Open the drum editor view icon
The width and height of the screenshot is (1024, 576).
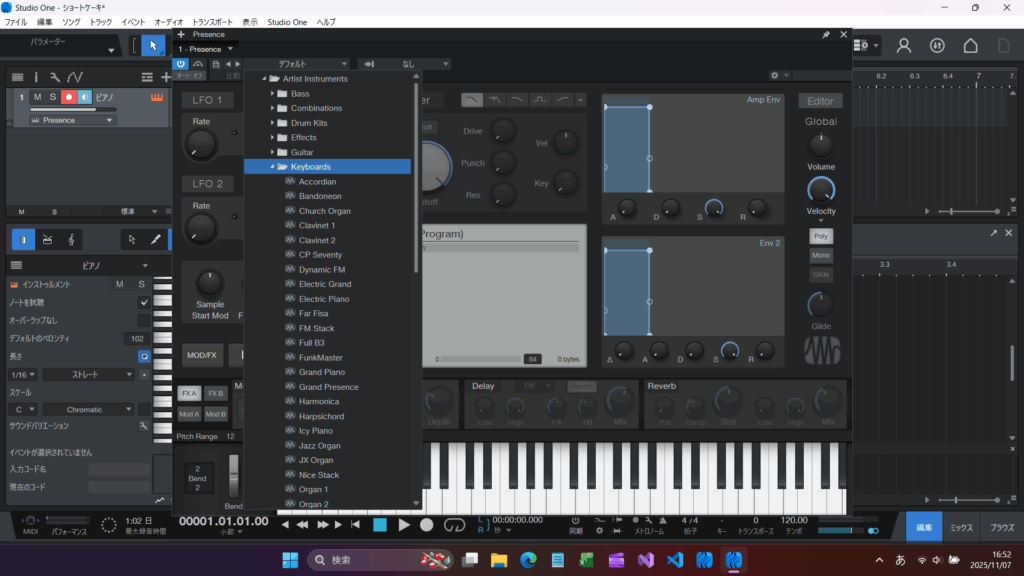coord(46,239)
